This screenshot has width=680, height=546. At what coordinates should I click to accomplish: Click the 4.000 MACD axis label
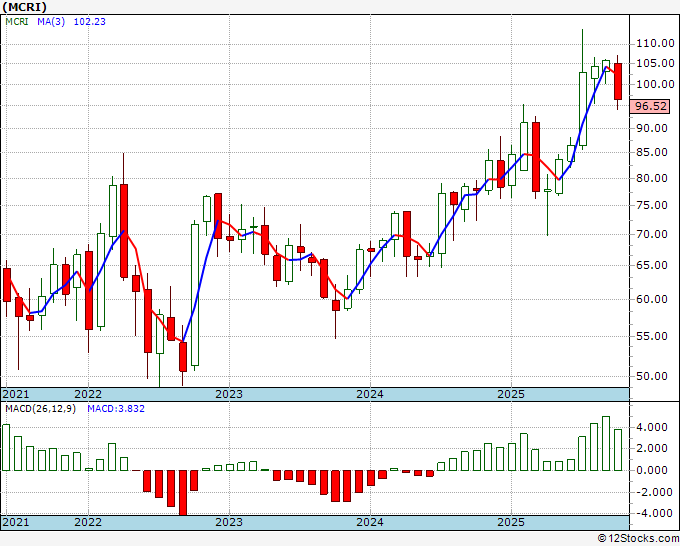pos(651,427)
